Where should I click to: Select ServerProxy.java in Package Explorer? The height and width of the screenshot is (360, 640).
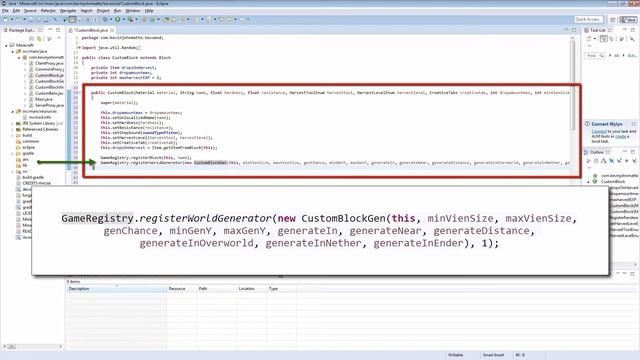49,105
